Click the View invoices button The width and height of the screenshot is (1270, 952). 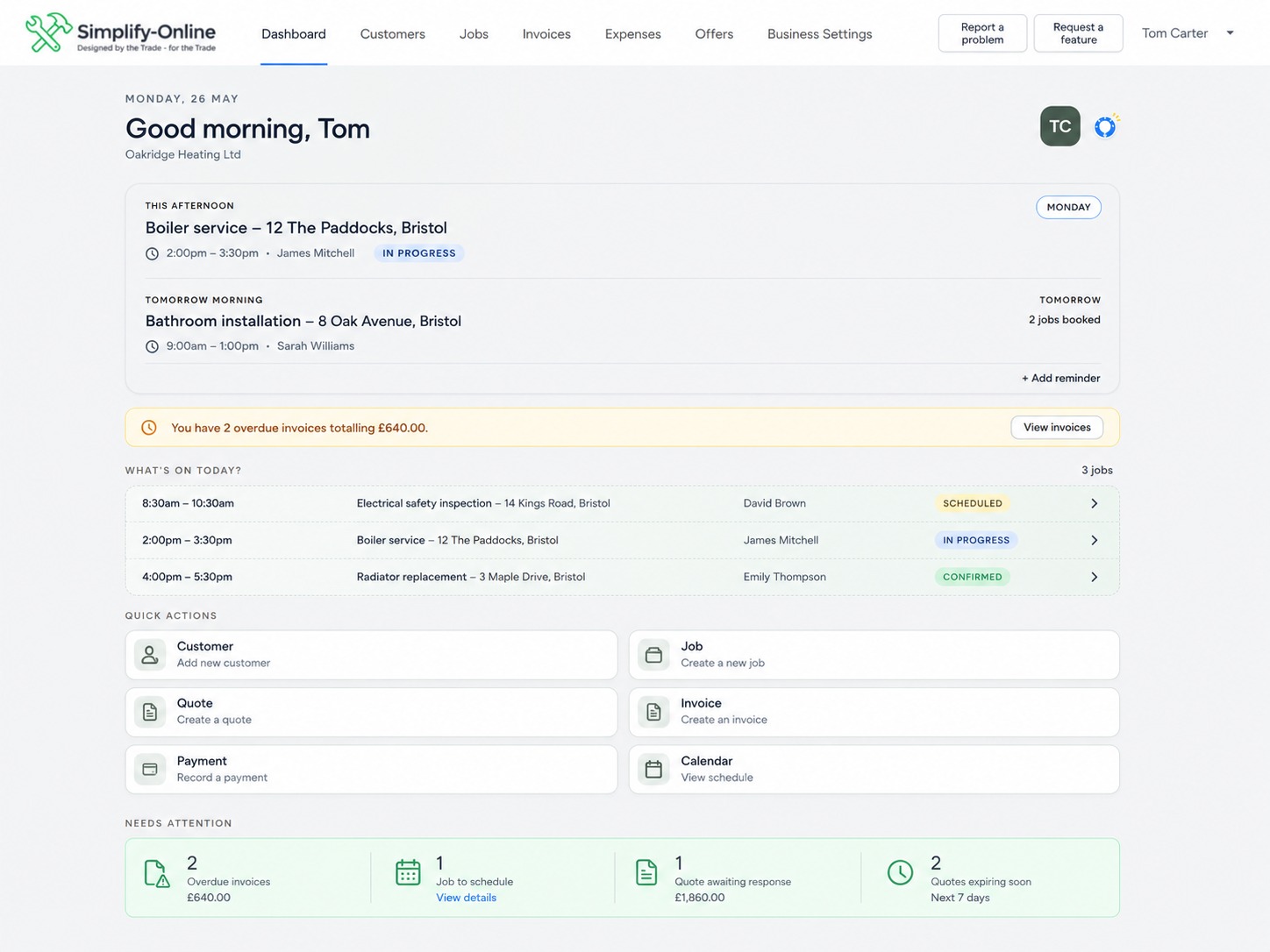1057,427
